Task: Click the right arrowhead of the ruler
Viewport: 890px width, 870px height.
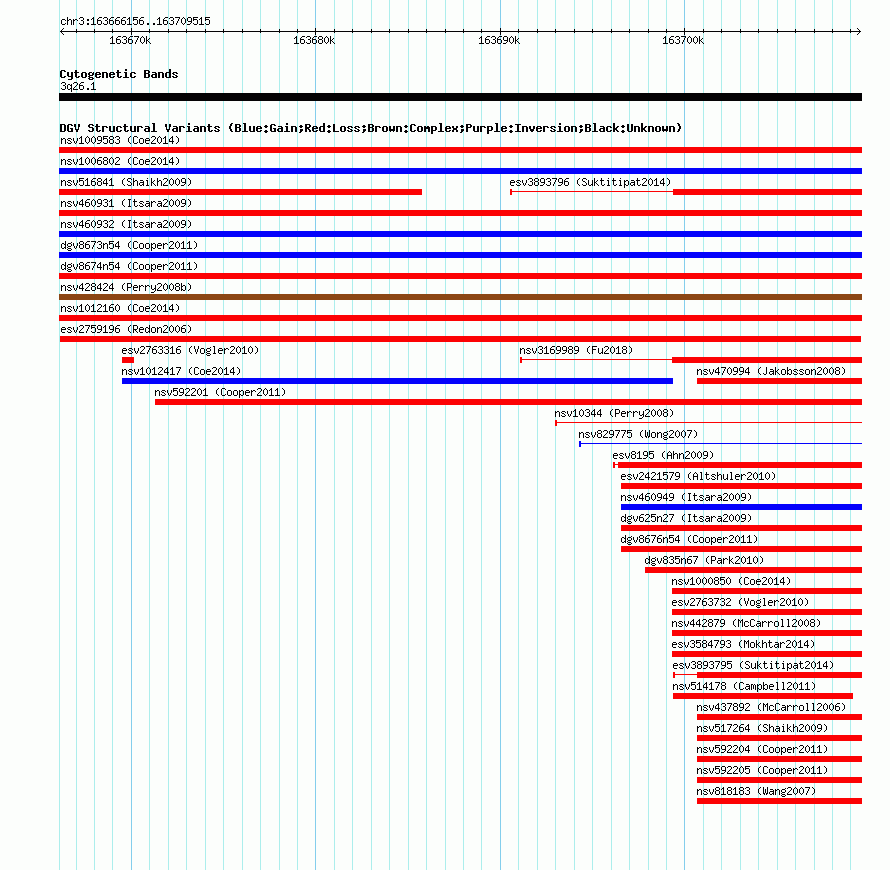Action: (858, 31)
